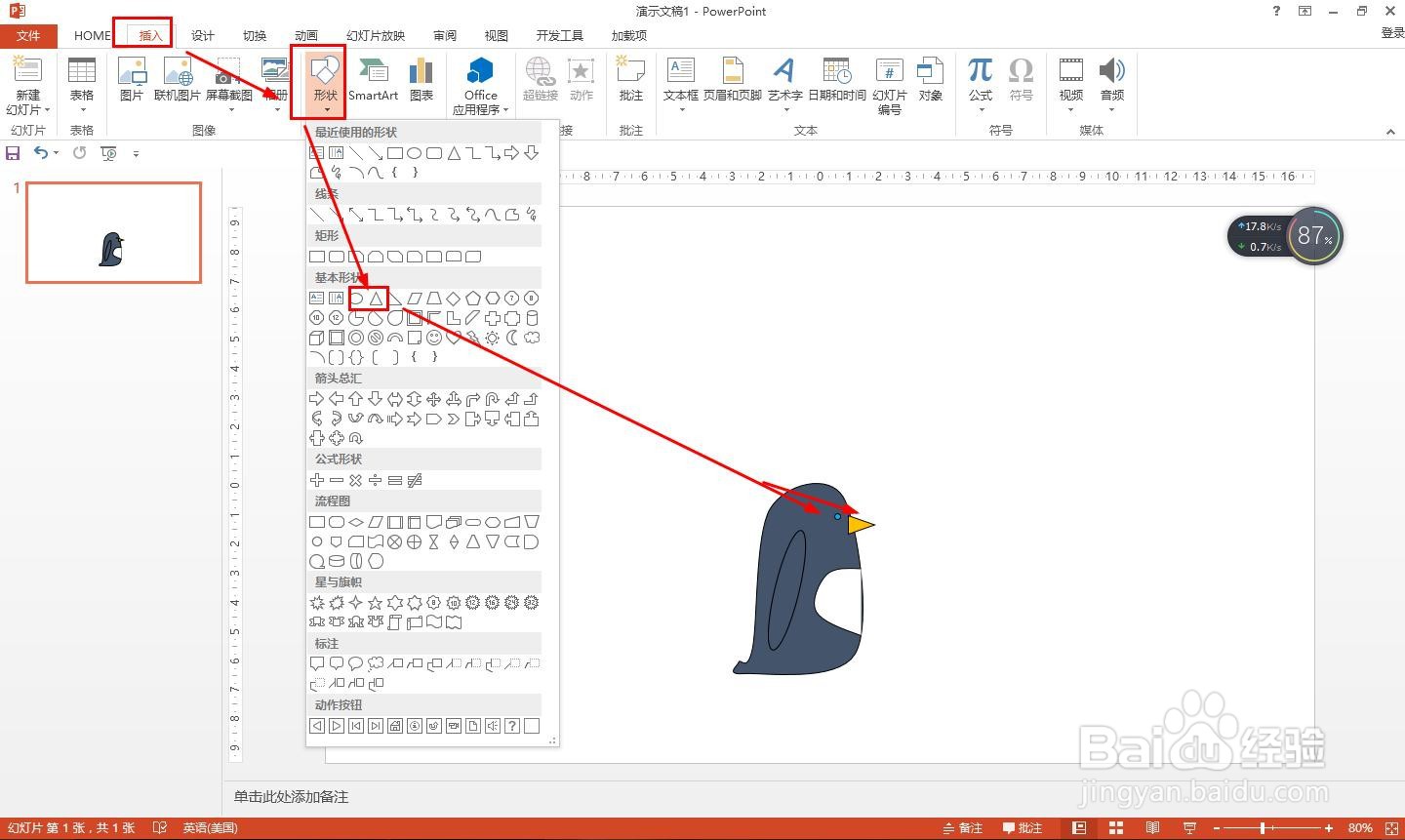Insert an 对象 object

931,79
